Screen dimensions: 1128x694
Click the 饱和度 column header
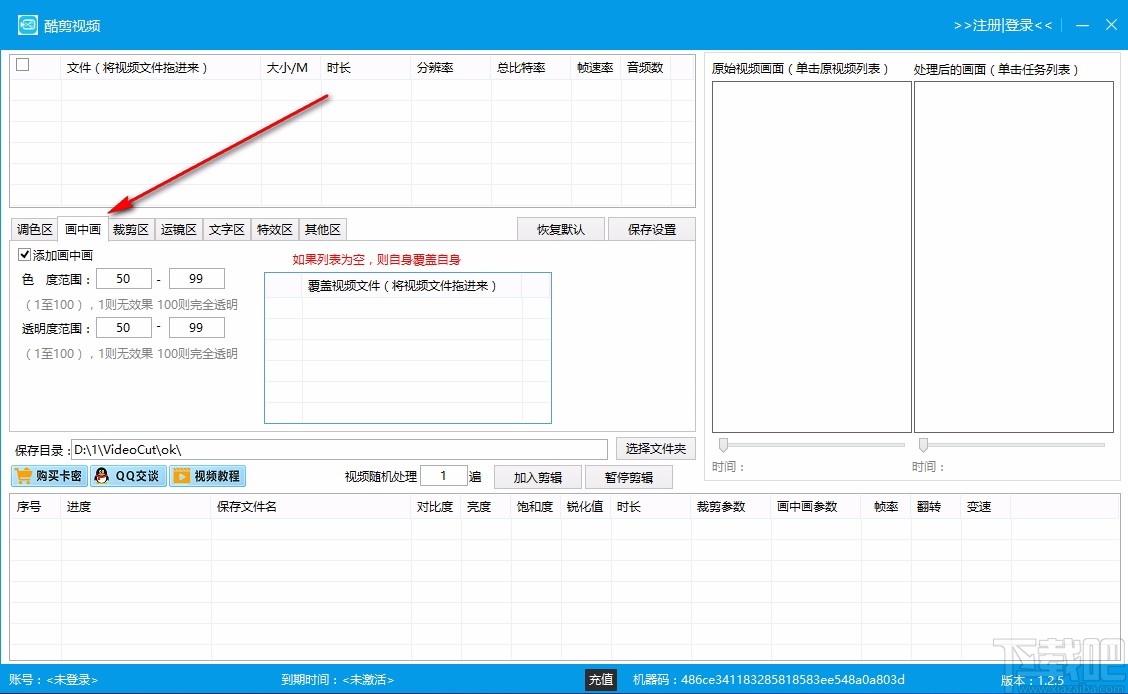pyautogui.click(x=536, y=507)
